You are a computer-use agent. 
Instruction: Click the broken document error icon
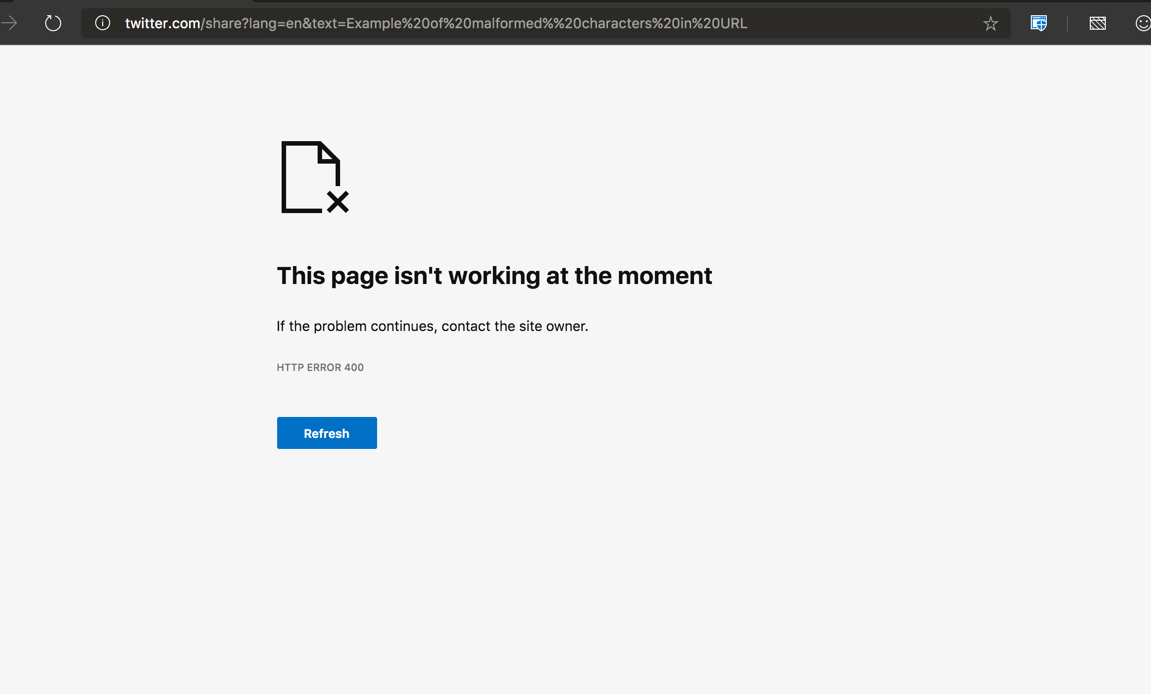[x=314, y=177]
